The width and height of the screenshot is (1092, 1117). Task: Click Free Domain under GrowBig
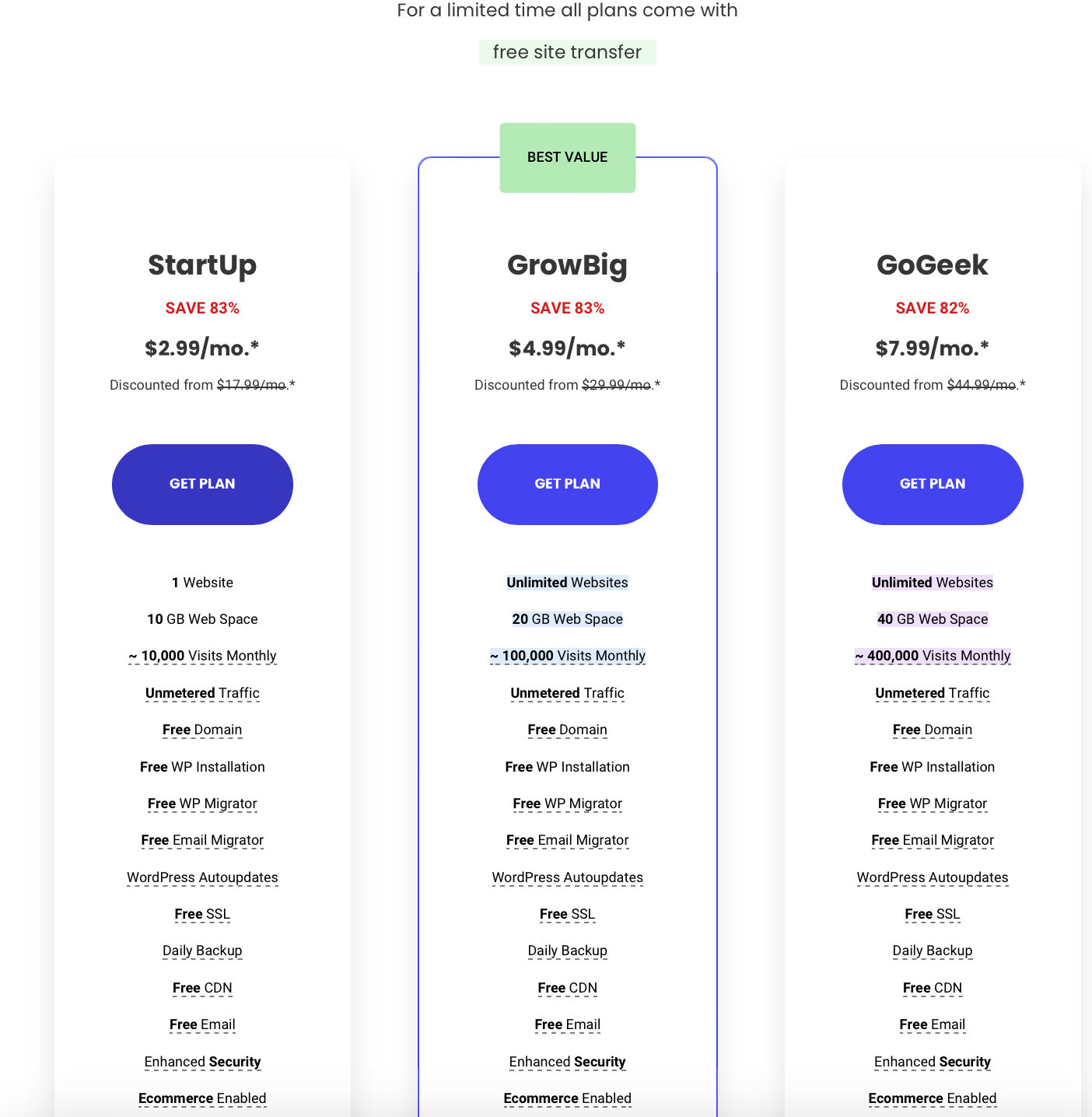[567, 730]
